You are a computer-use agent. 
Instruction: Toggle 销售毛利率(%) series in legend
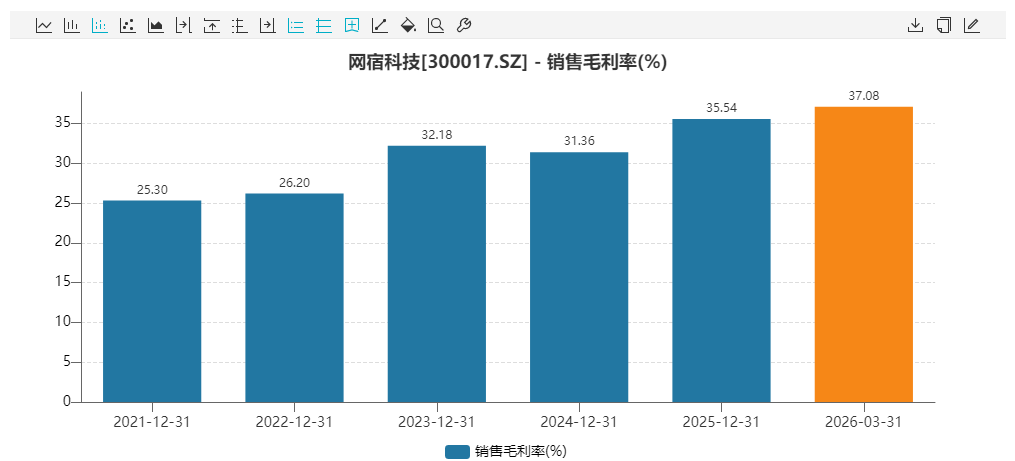tap(520, 452)
